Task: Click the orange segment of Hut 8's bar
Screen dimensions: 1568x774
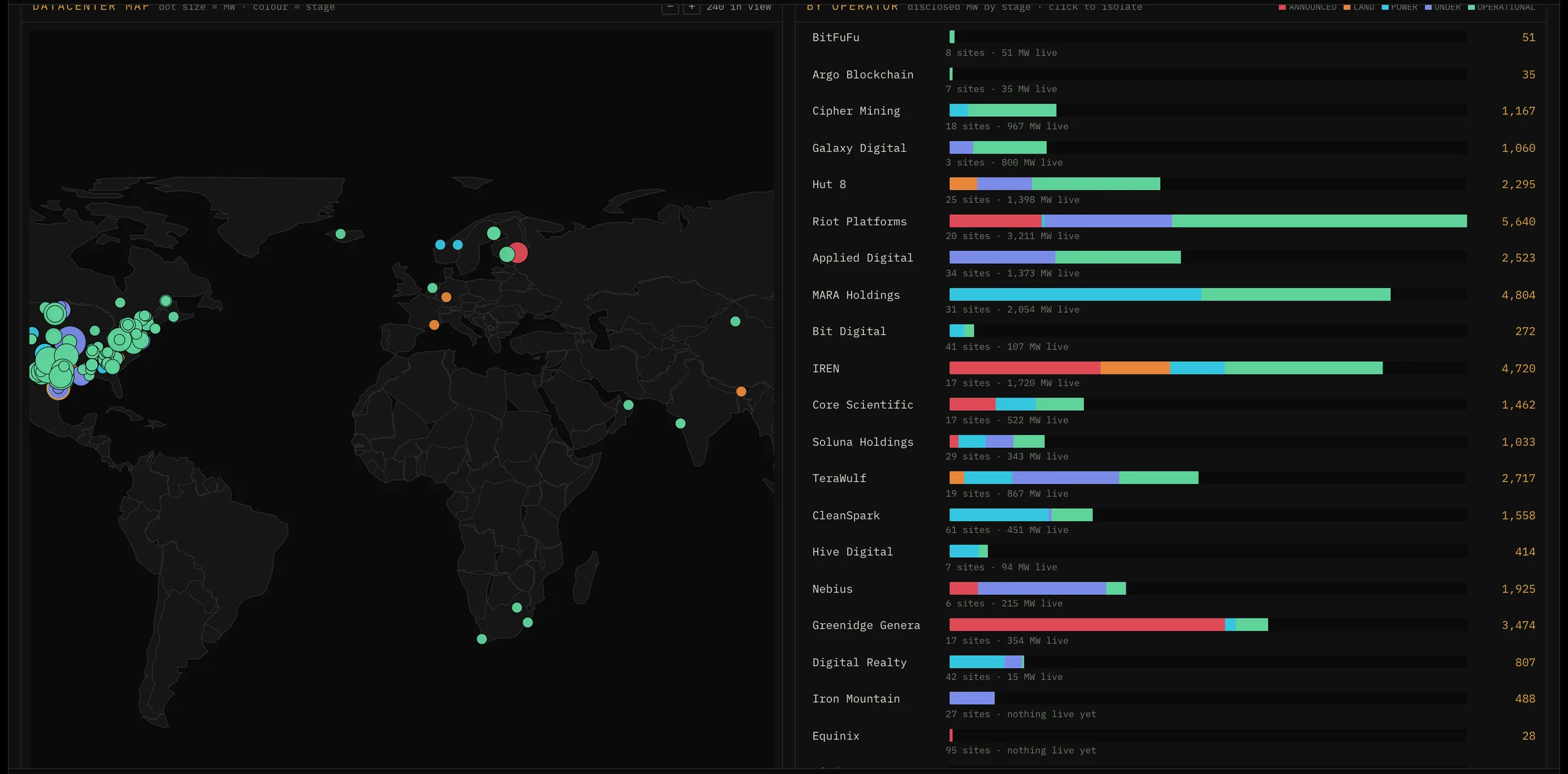Action: pos(963,184)
